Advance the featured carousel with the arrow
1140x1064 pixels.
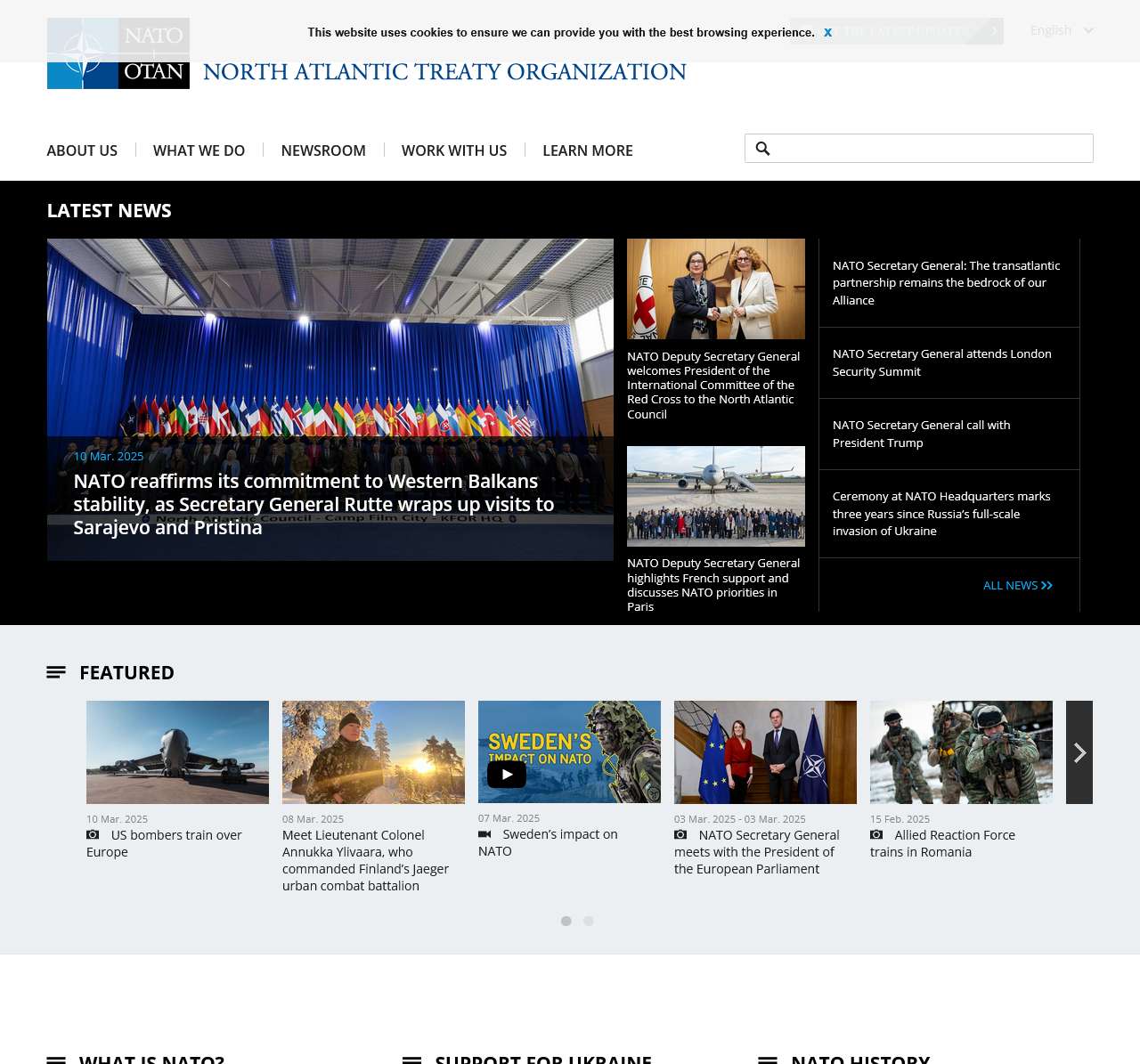[1079, 752]
